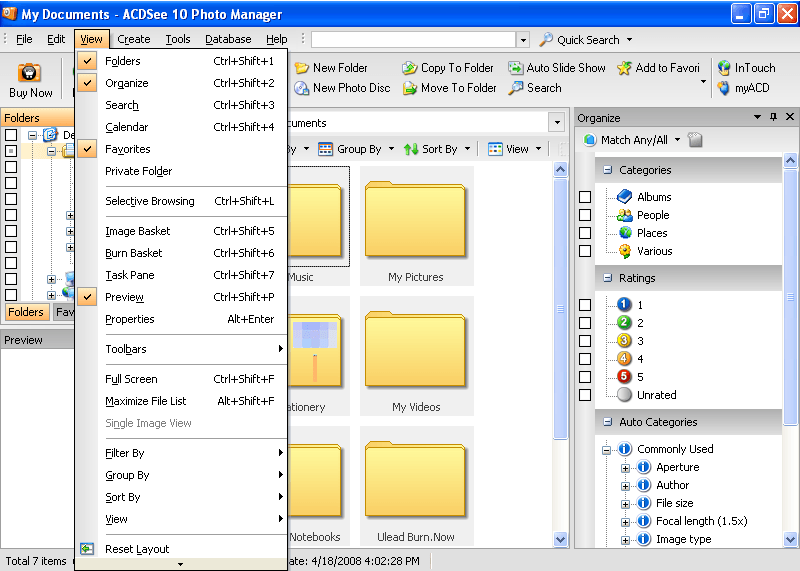Click the file list scroll-down arrow
This screenshot has width=800, height=571.
tap(560, 539)
